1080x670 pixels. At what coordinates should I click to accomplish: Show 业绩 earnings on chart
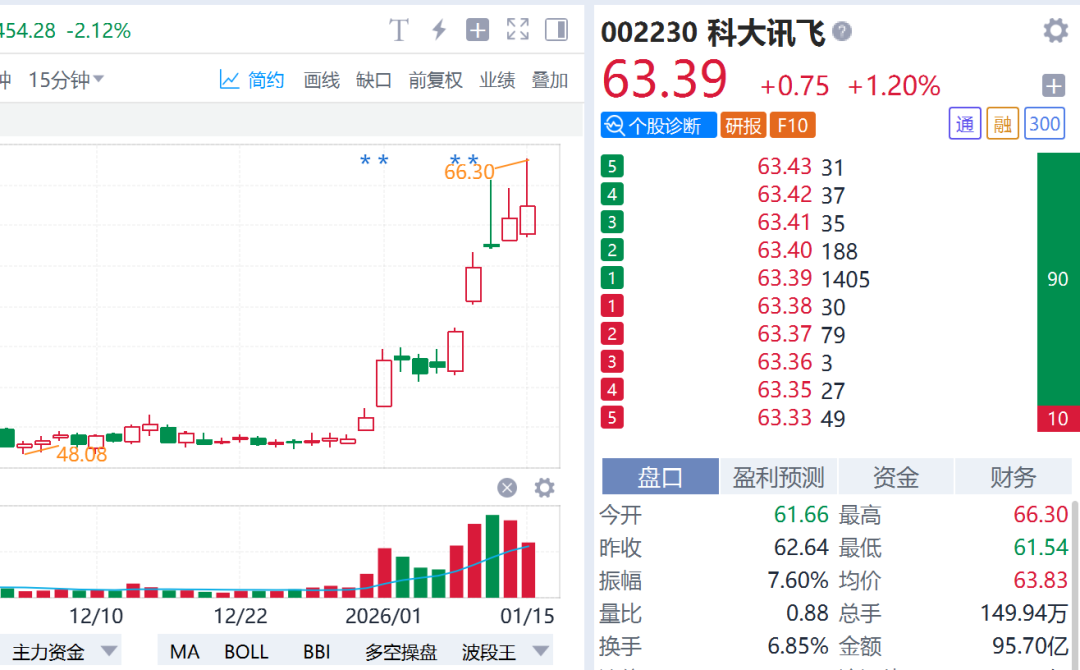pos(497,80)
